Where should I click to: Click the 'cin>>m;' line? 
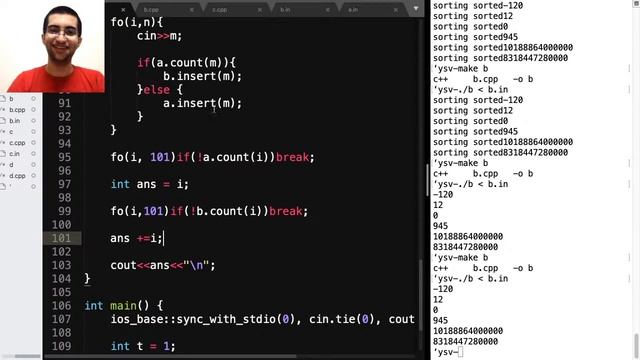point(159,36)
